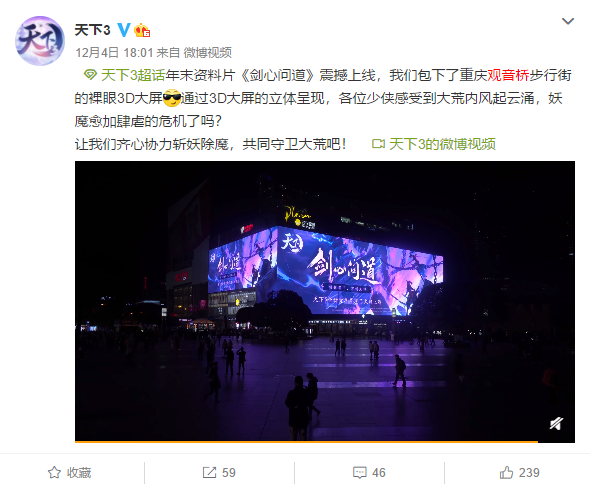Repost using the share icon 59

tap(219, 472)
